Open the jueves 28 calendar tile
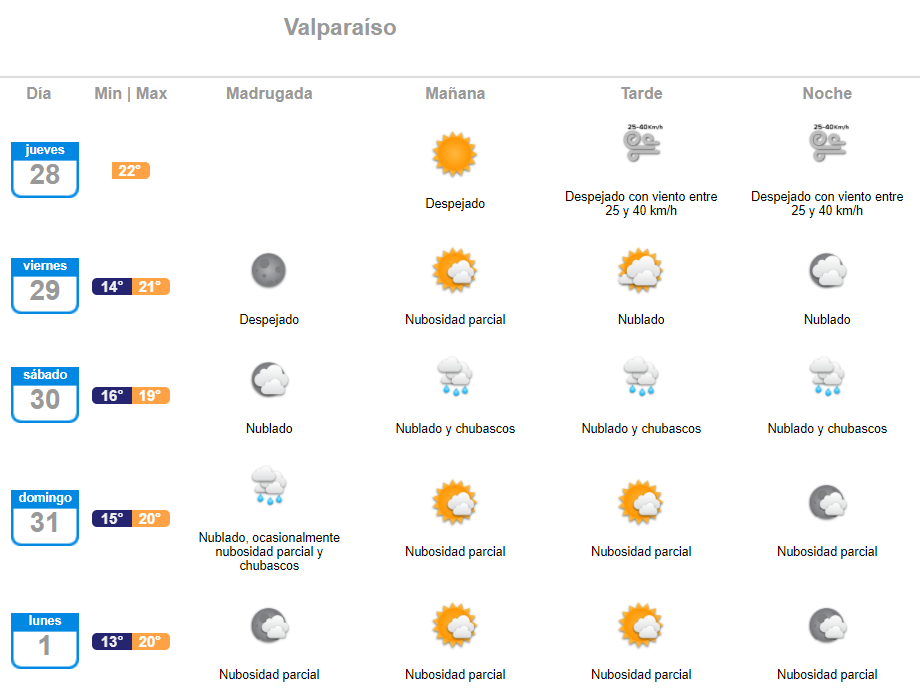This screenshot has width=922, height=692. tap(45, 169)
